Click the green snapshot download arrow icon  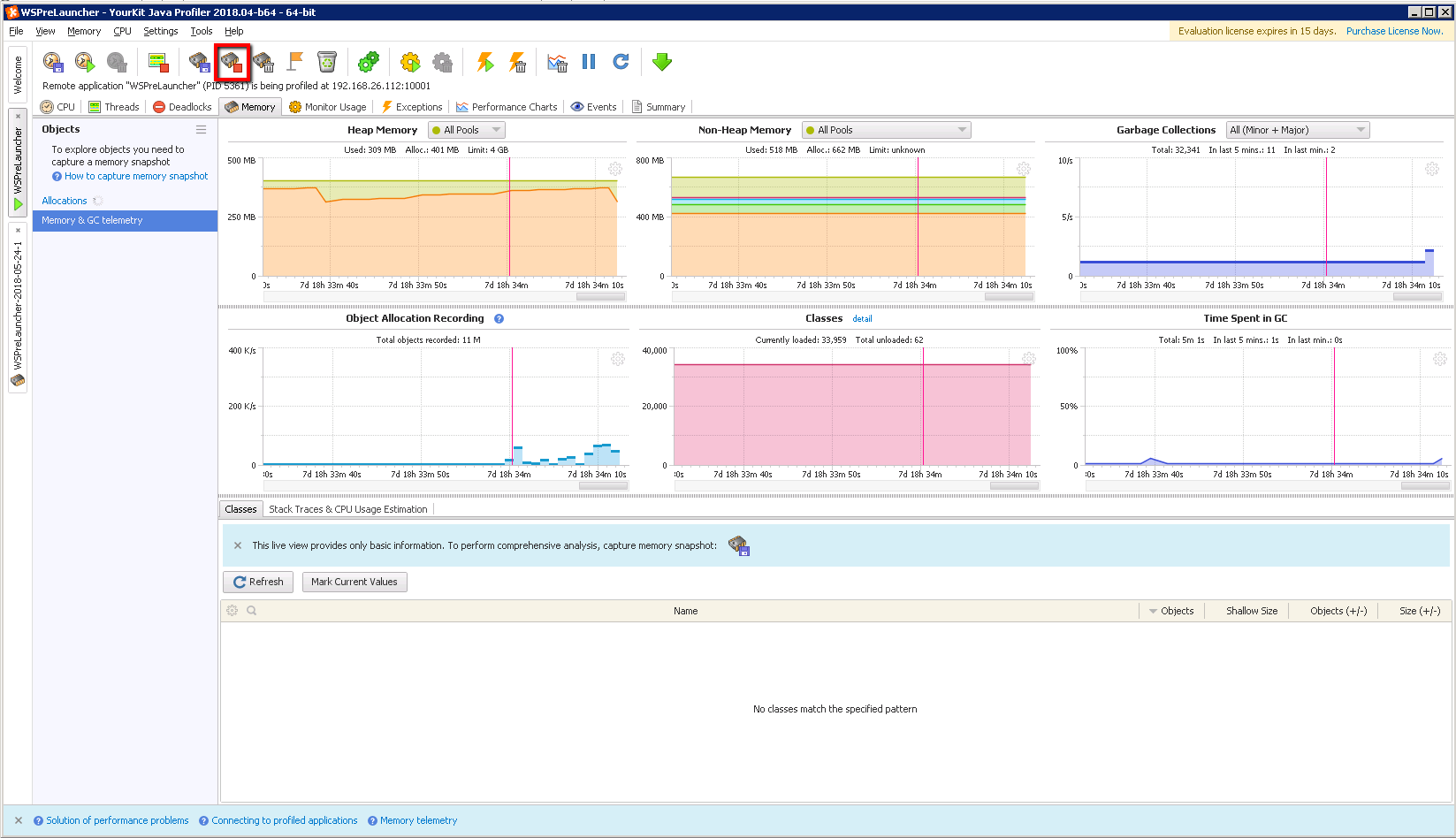click(661, 62)
